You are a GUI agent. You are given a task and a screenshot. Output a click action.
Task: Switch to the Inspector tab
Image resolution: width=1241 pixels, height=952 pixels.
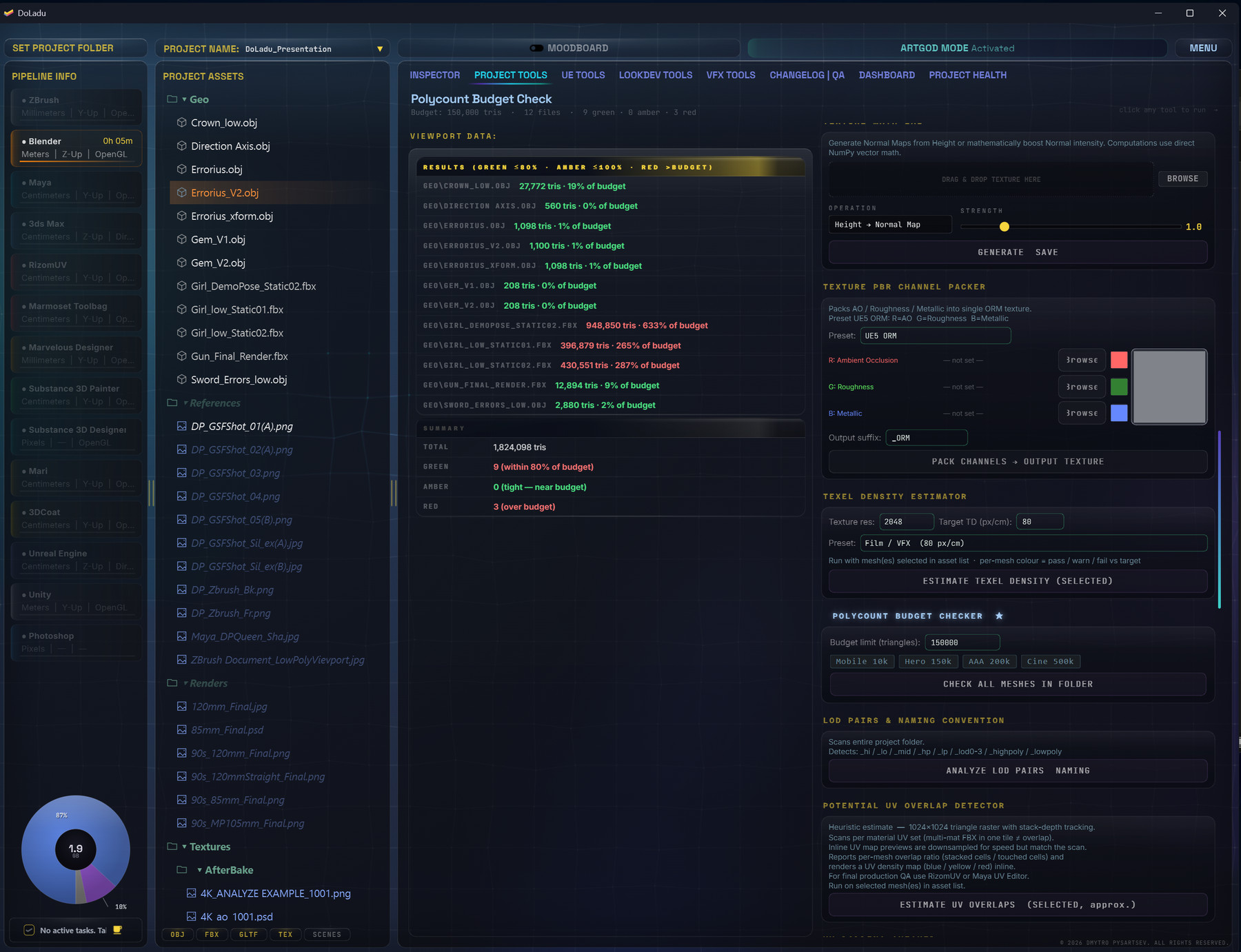click(x=434, y=75)
